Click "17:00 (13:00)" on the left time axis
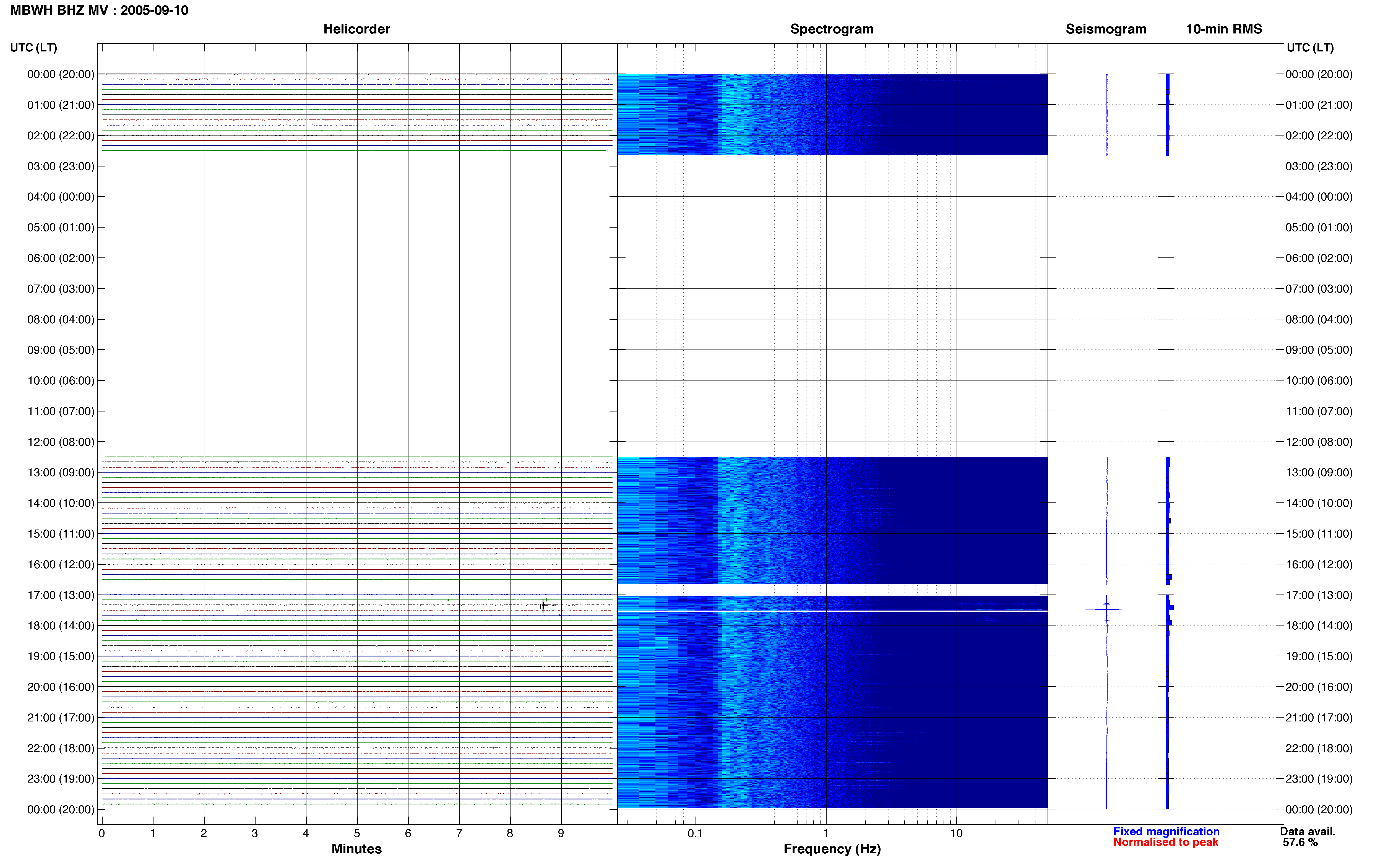 (x=61, y=595)
